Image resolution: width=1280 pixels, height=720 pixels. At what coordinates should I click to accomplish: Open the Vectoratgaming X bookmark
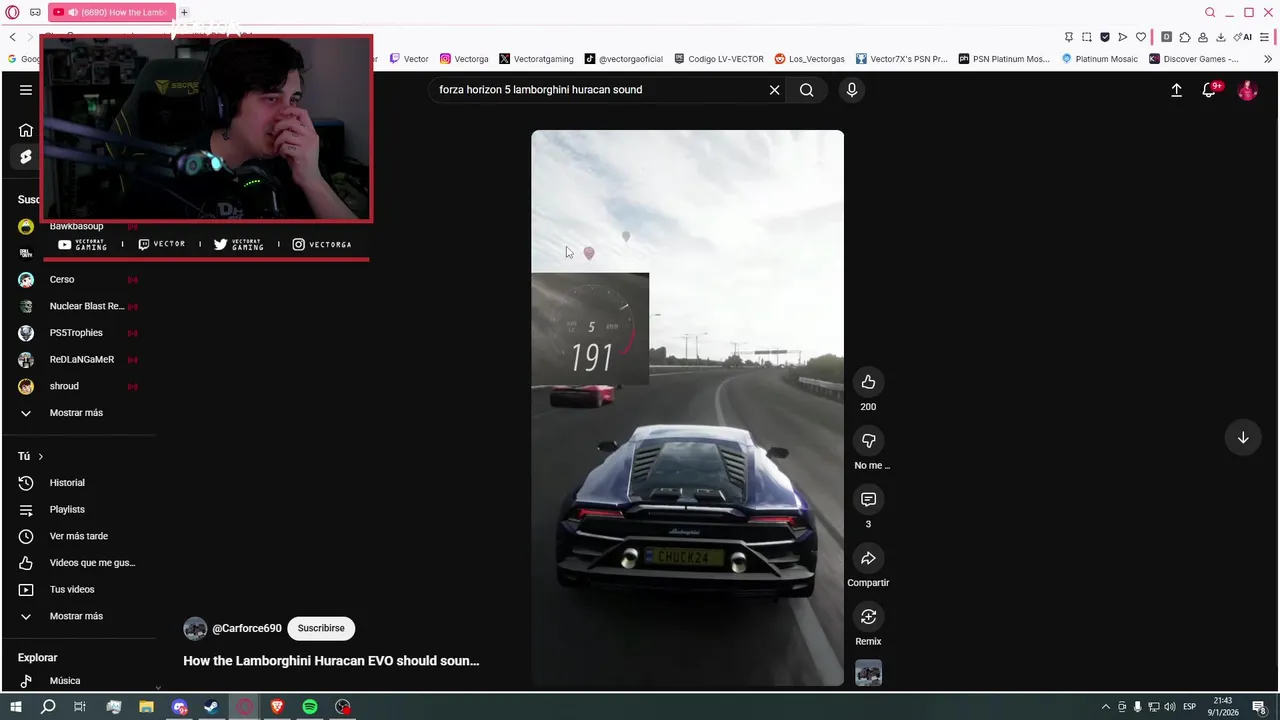point(536,59)
